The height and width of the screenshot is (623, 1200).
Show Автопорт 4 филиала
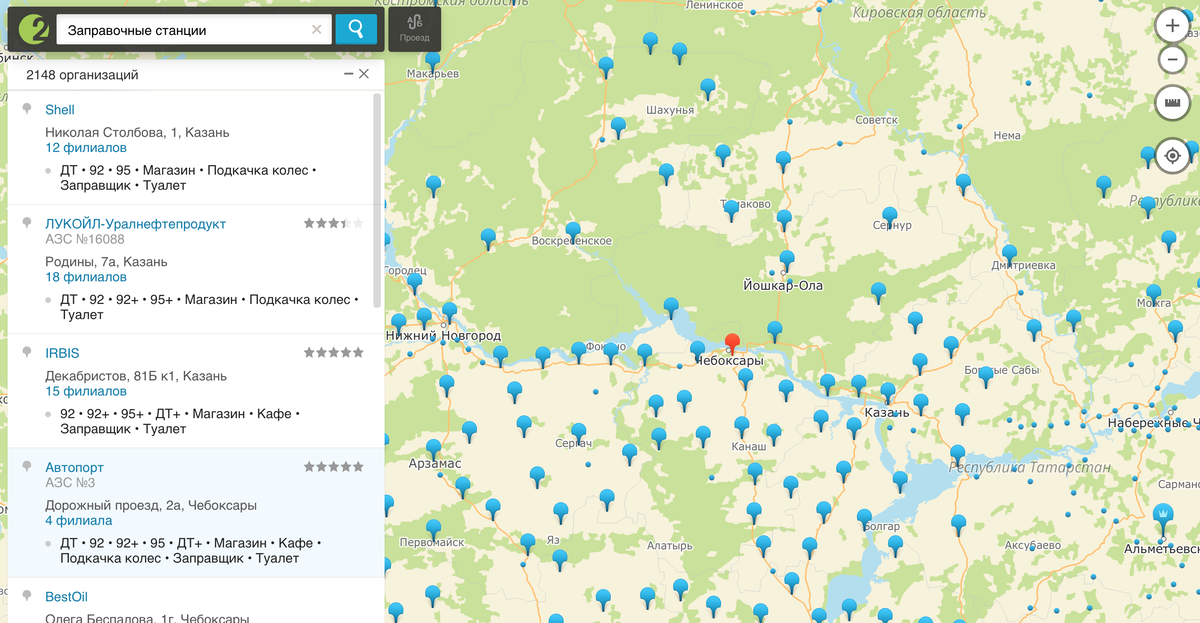pyautogui.click(x=79, y=521)
